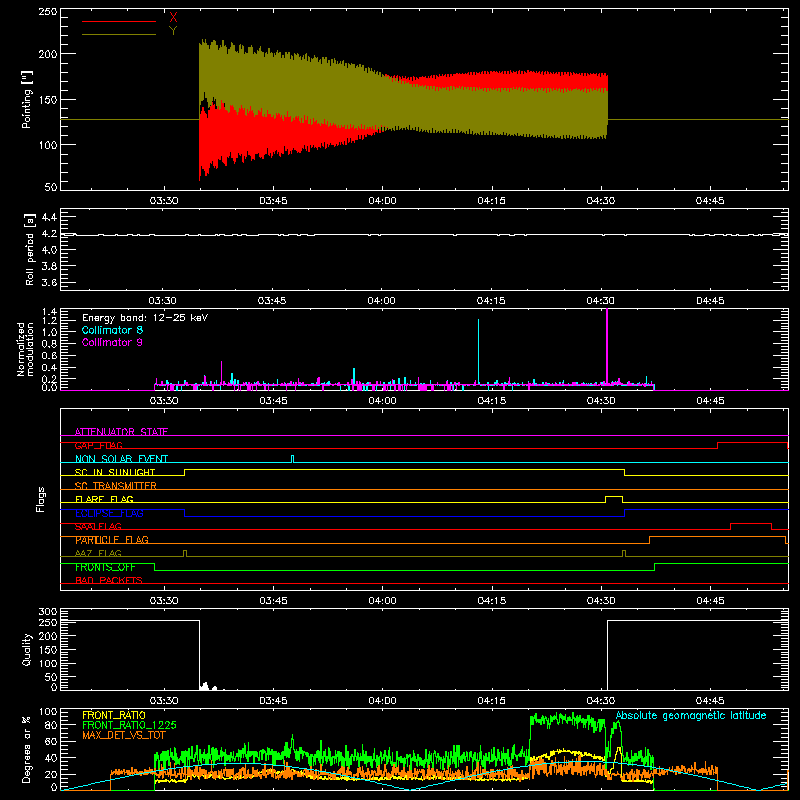Click the 04:15 label under Quality panel
Screen dimensions: 800x800
tap(491, 701)
